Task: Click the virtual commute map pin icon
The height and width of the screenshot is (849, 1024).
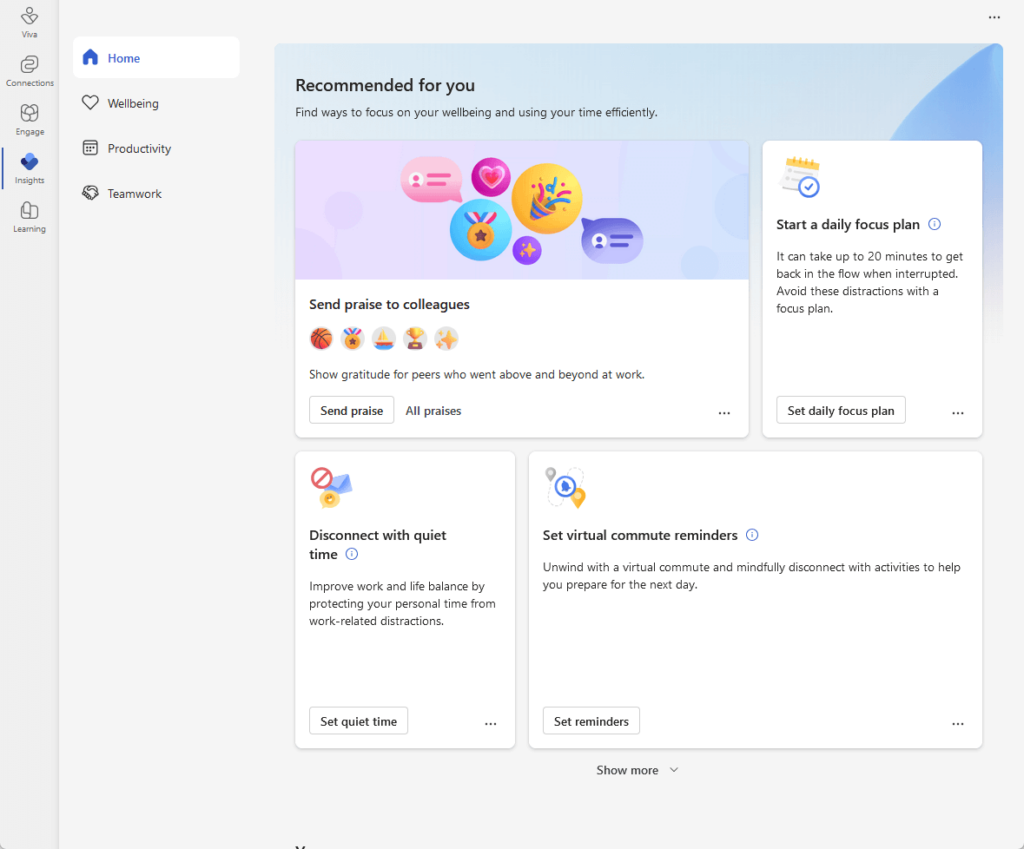Action: click(x=566, y=487)
